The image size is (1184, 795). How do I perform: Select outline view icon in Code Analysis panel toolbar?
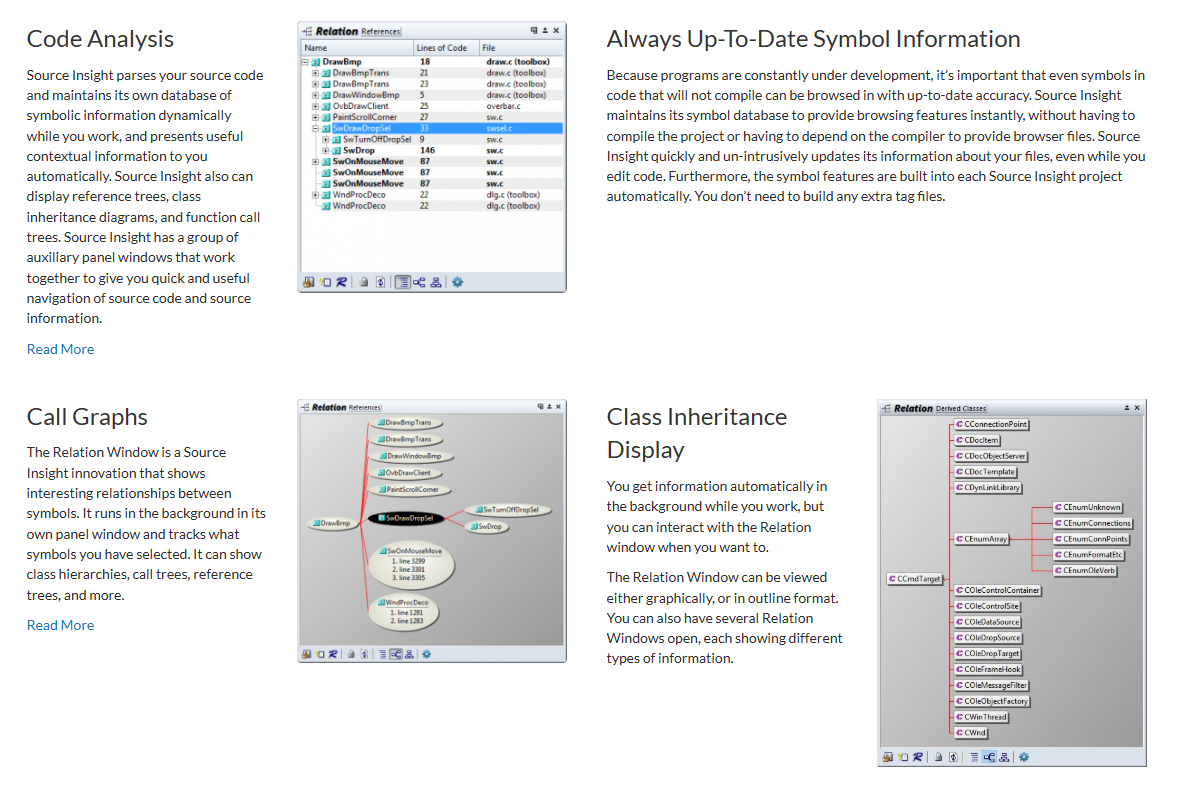(402, 282)
